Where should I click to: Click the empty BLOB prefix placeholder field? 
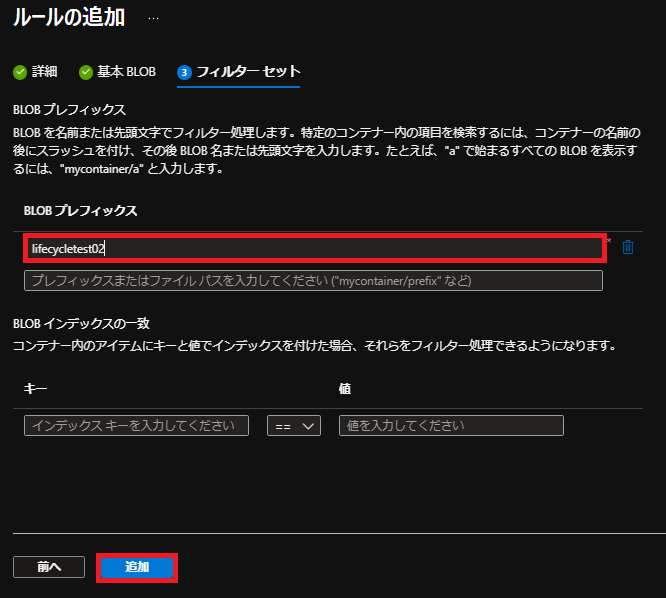pyautogui.click(x=313, y=281)
